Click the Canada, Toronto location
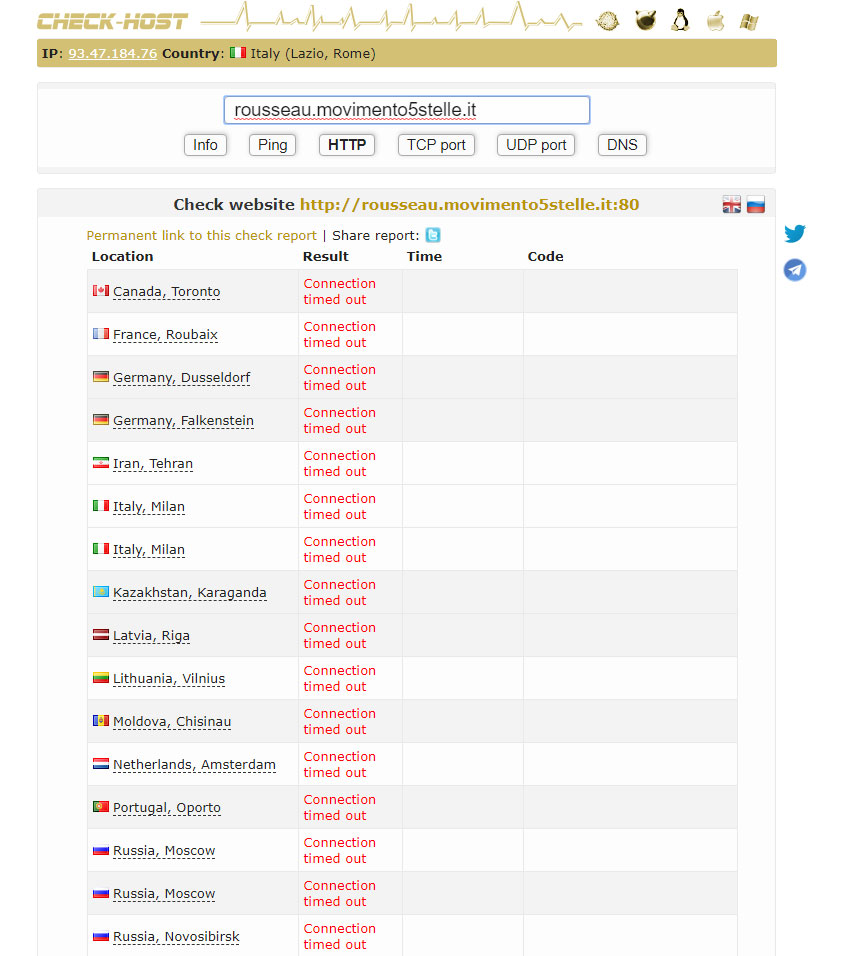The height and width of the screenshot is (956, 842). [166, 291]
